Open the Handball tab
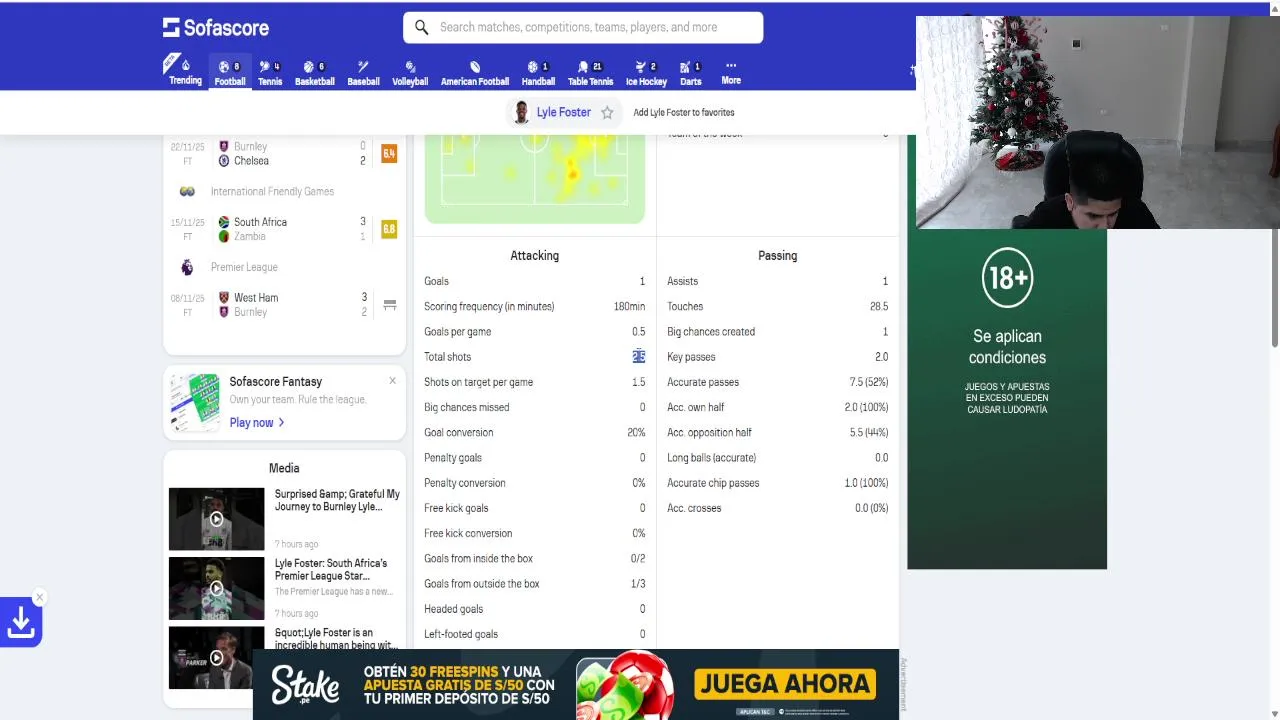The image size is (1280, 720). click(x=538, y=73)
